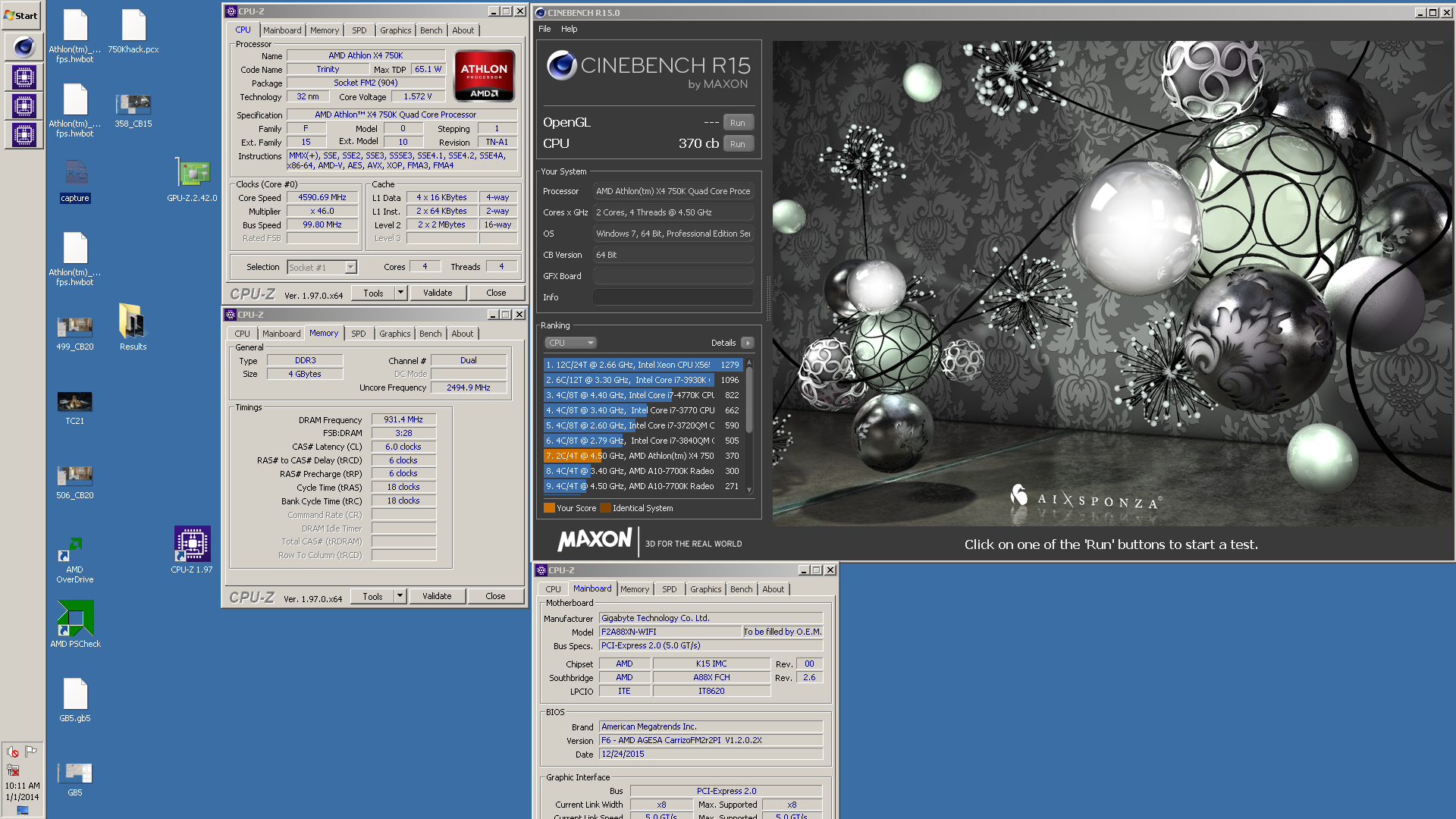
Task: Open the 506_CB20 desktop image
Action: 75,482
